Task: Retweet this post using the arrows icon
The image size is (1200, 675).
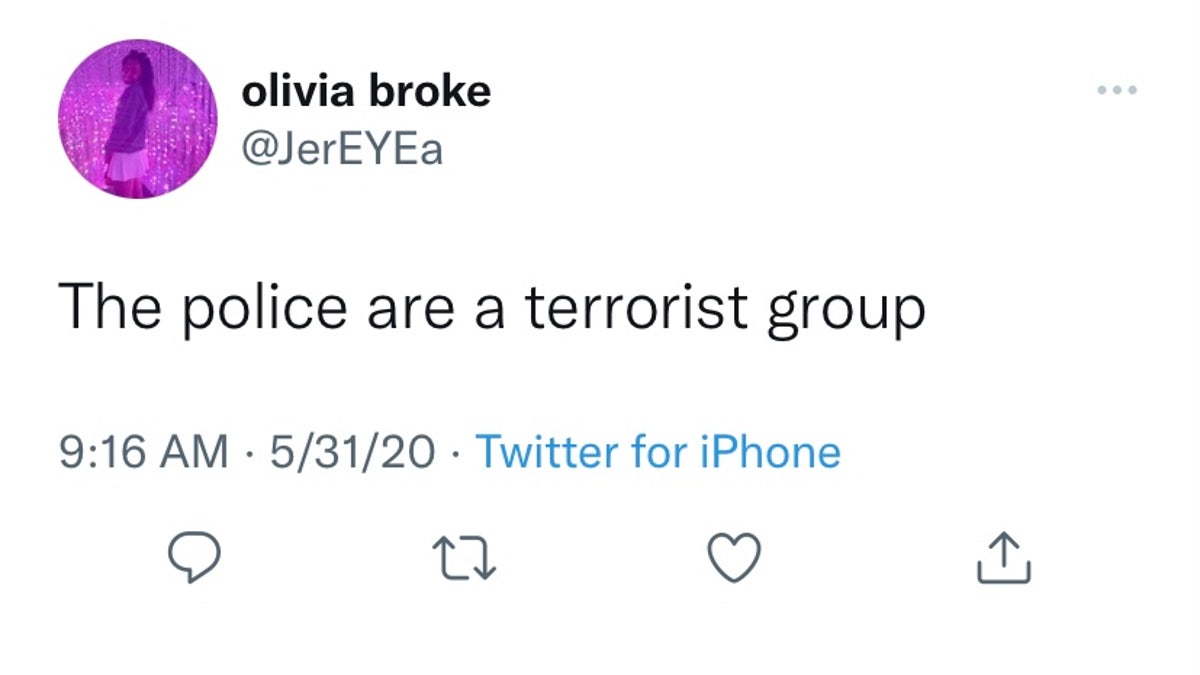Action: point(462,559)
